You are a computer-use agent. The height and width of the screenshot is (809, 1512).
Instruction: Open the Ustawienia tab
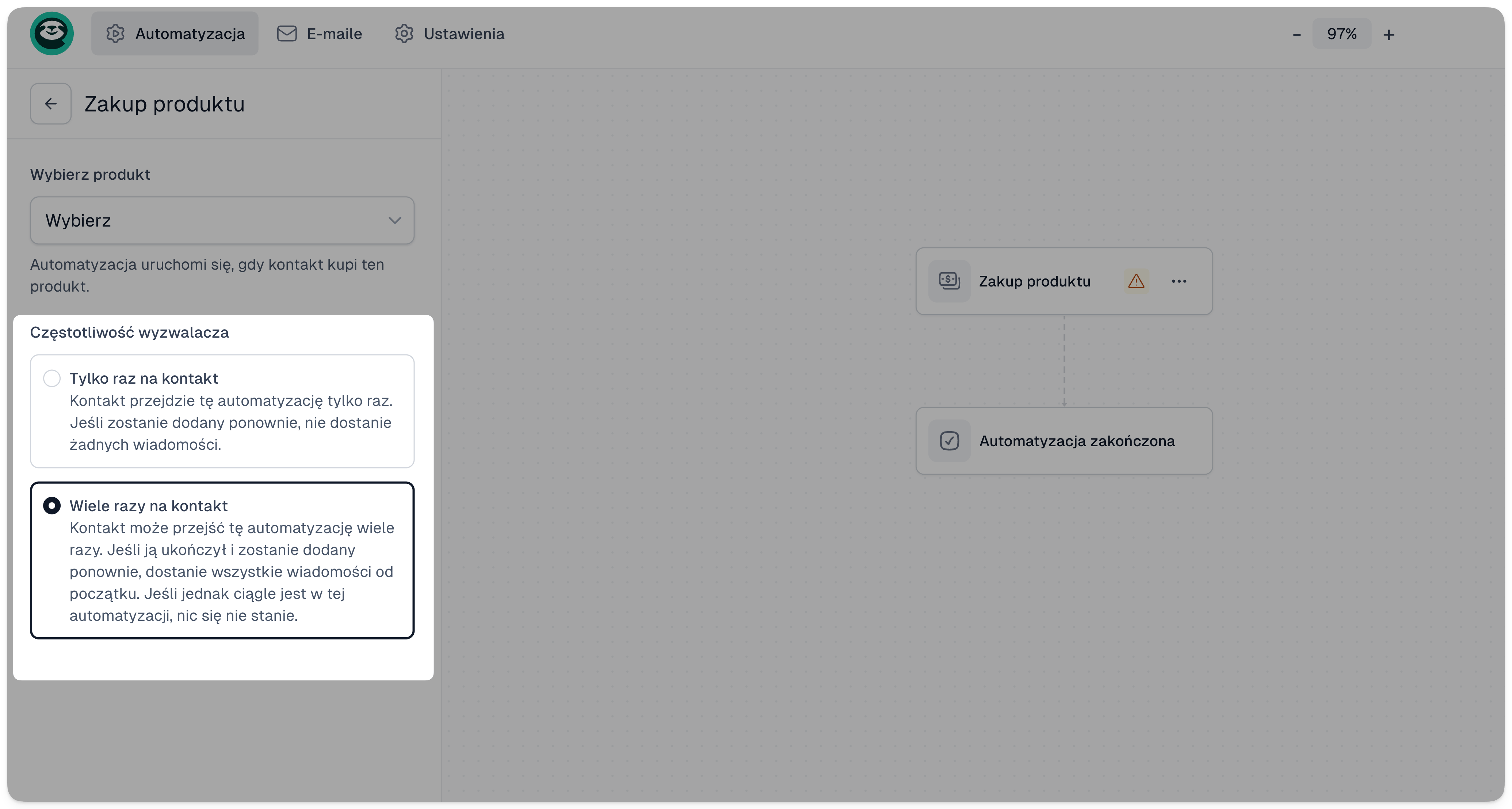tap(449, 34)
